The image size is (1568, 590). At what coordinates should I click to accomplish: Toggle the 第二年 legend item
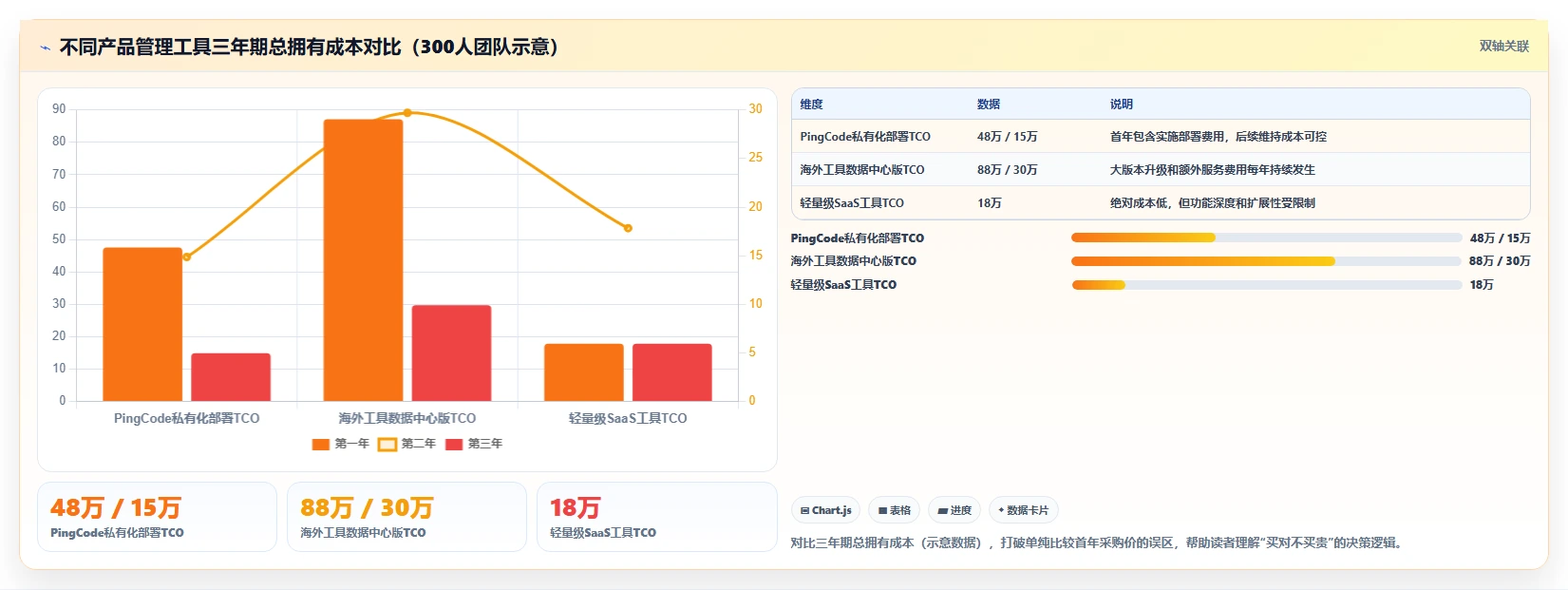click(406, 444)
